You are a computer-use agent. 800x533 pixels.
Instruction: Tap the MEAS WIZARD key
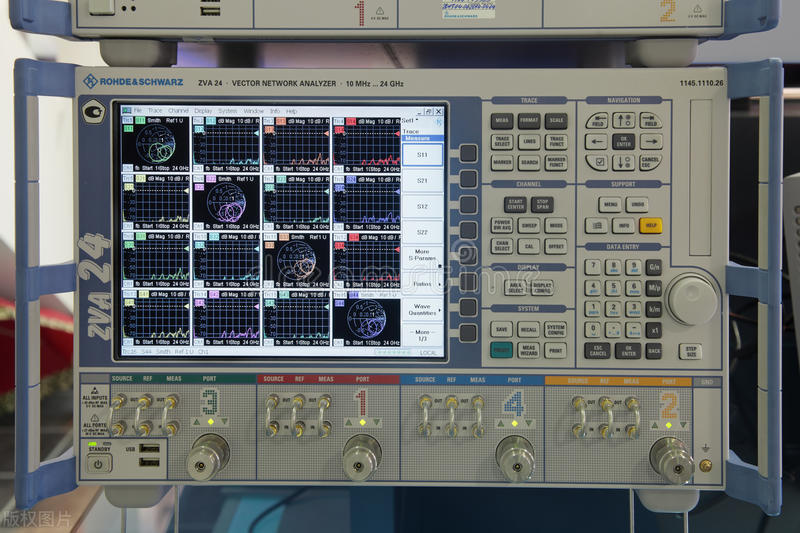529,350
